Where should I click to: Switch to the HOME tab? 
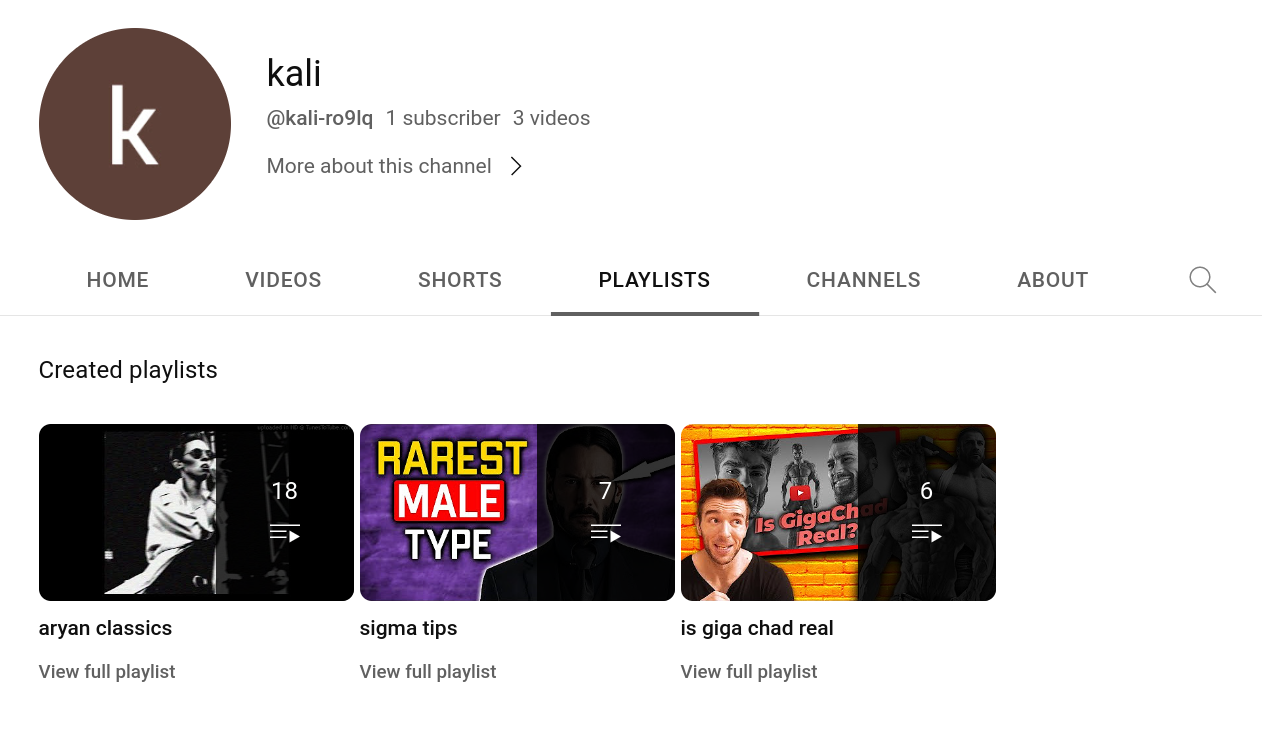click(x=118, y=280)
